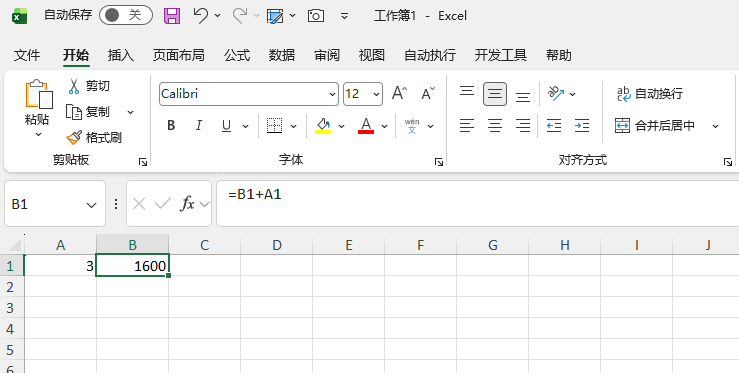Viewport: 739px width, 373px height.
Task: Apply yellow fill color bucket
Action: (x=323, y=125)
